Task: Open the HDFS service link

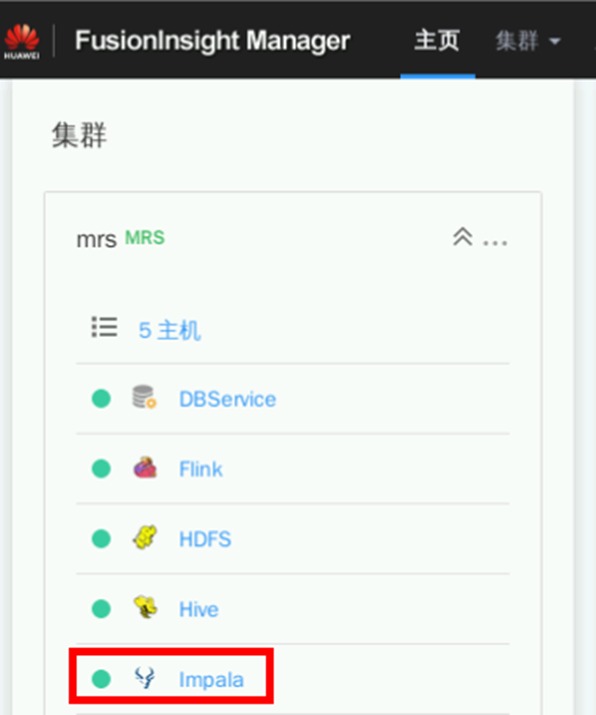Action: 205,539
